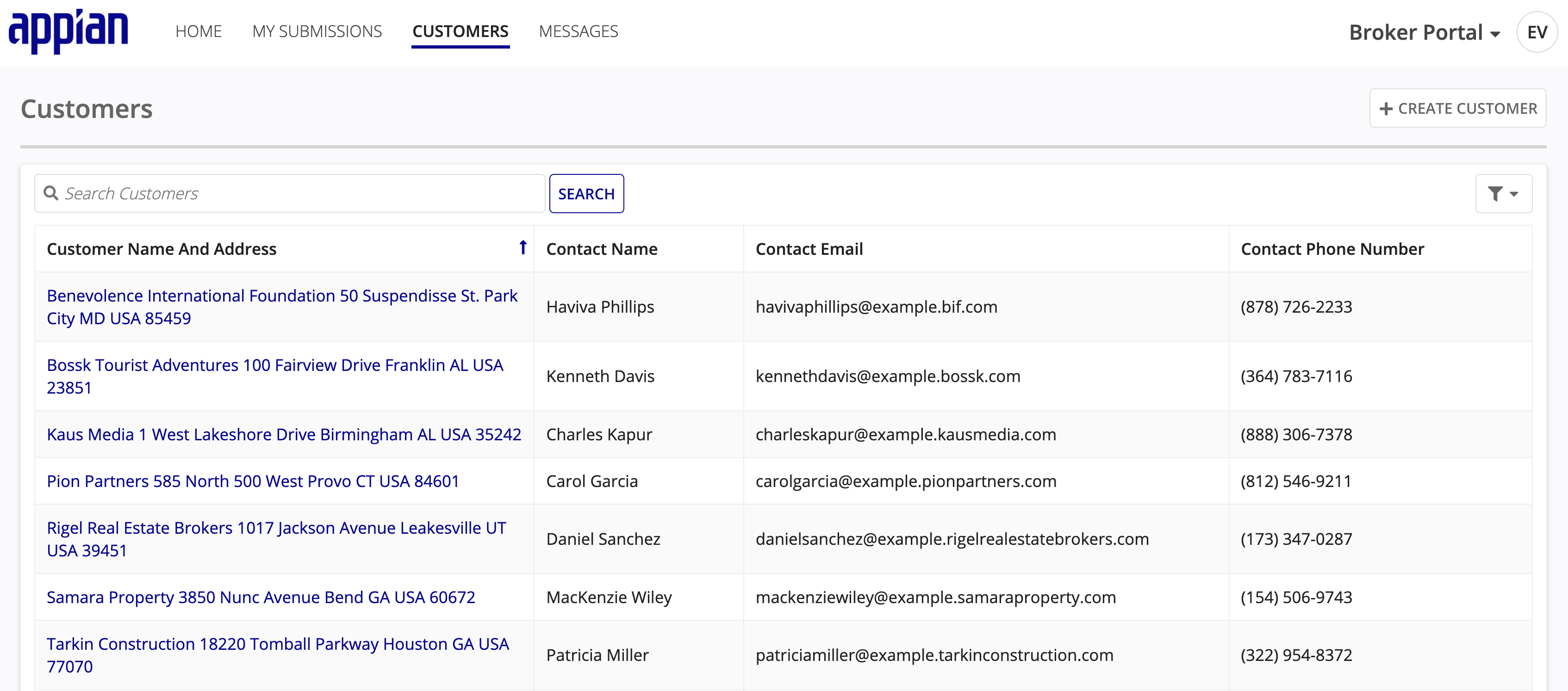Open Rigel Real Estate Brokers link

[x=276, y=539]
